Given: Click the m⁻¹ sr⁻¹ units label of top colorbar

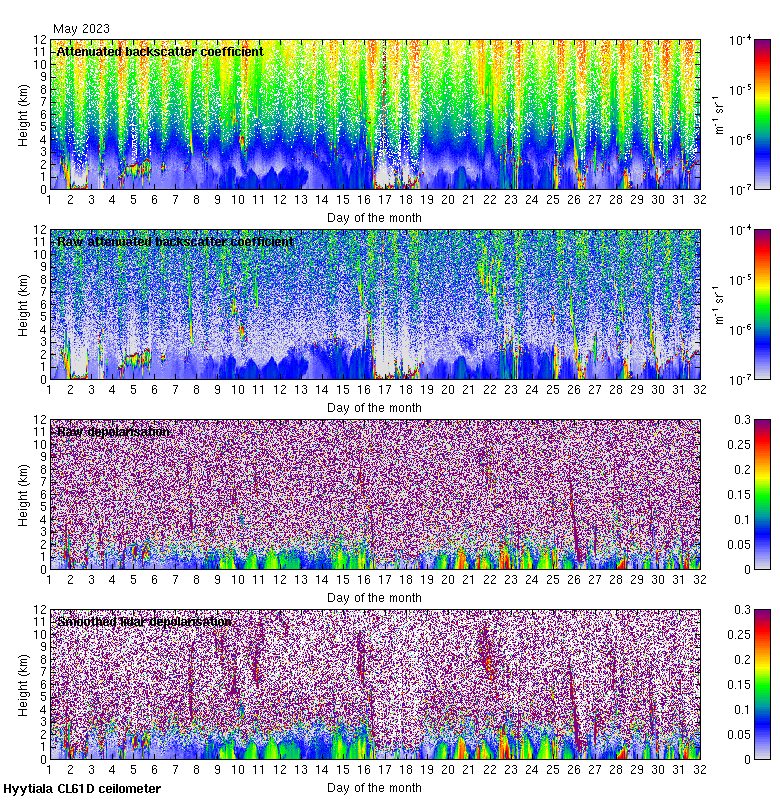Looking at the screenshot, I should (716, 114).
